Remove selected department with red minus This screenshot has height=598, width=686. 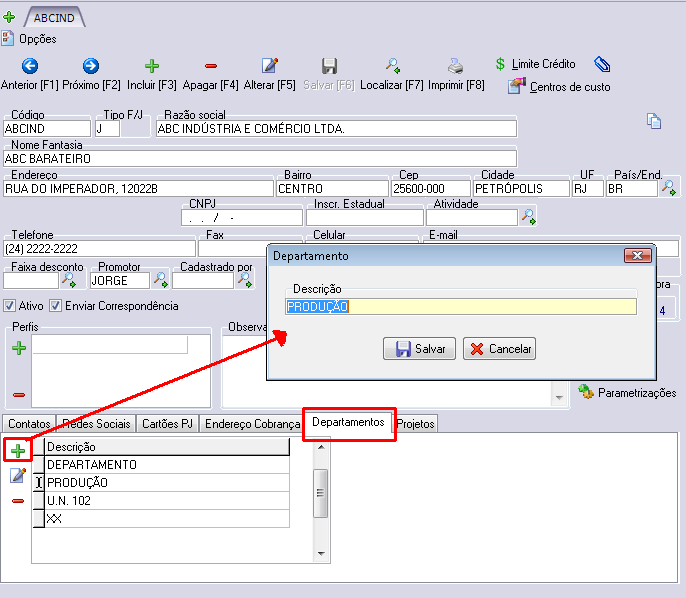click(x=18, y=500)
